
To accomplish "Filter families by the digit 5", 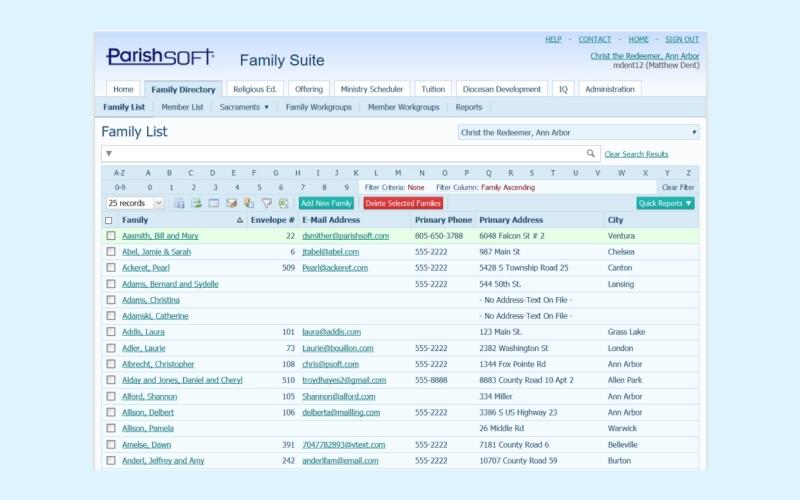I will (259, 187).
